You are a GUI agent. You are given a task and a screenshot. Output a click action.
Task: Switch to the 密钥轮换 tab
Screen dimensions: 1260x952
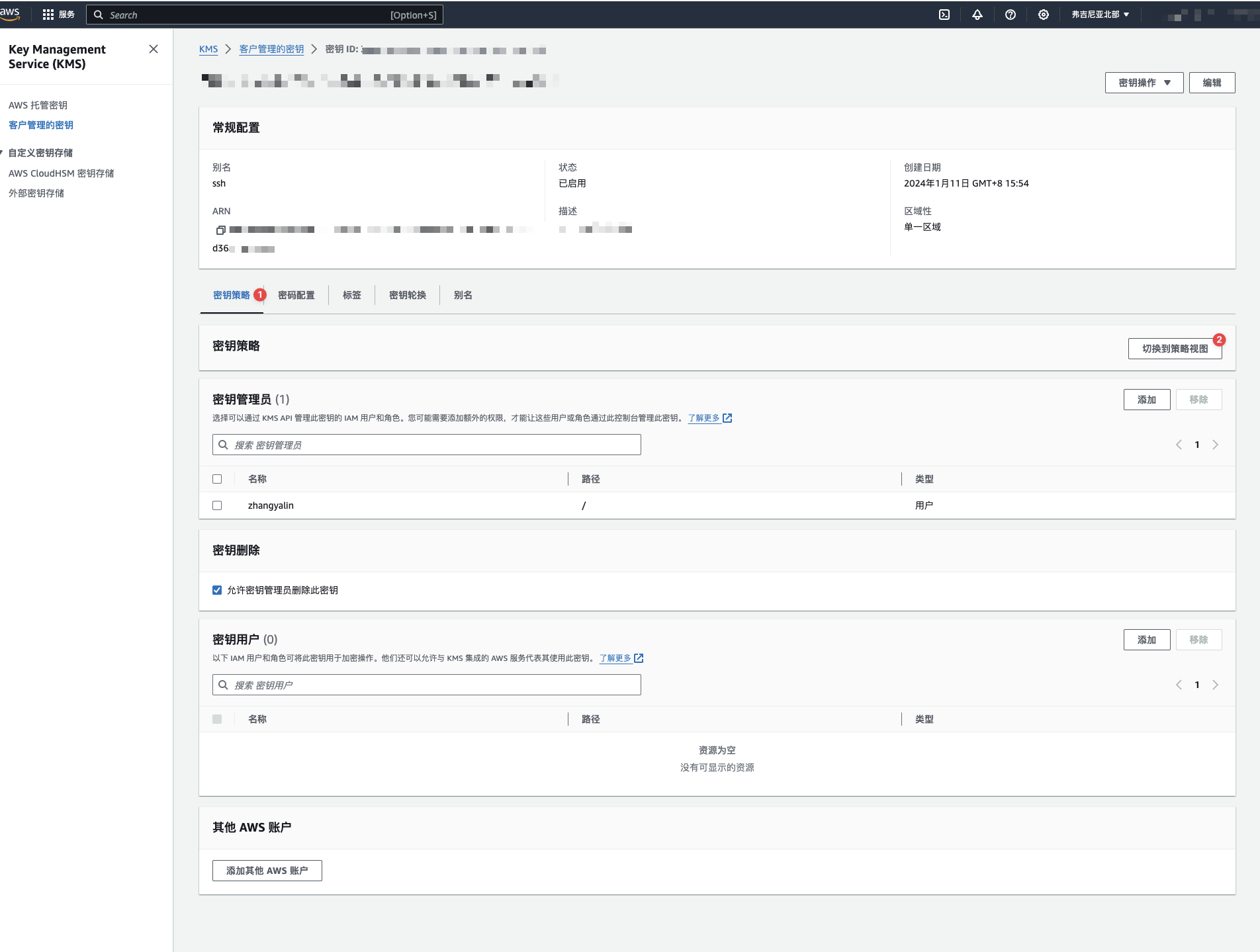click(408, 295)
